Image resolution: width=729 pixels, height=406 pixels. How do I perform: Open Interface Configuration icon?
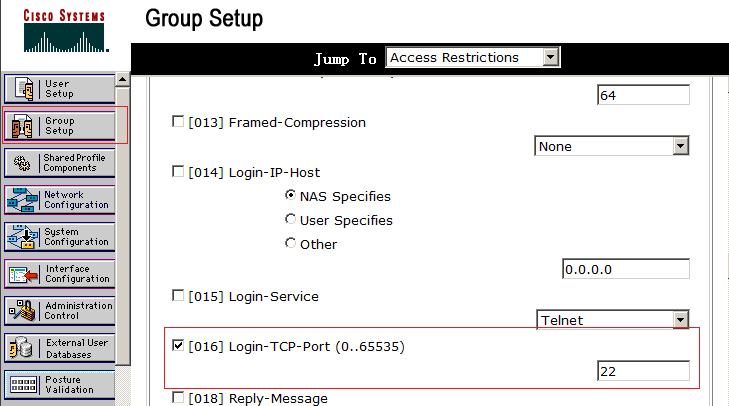click(23, 274)
